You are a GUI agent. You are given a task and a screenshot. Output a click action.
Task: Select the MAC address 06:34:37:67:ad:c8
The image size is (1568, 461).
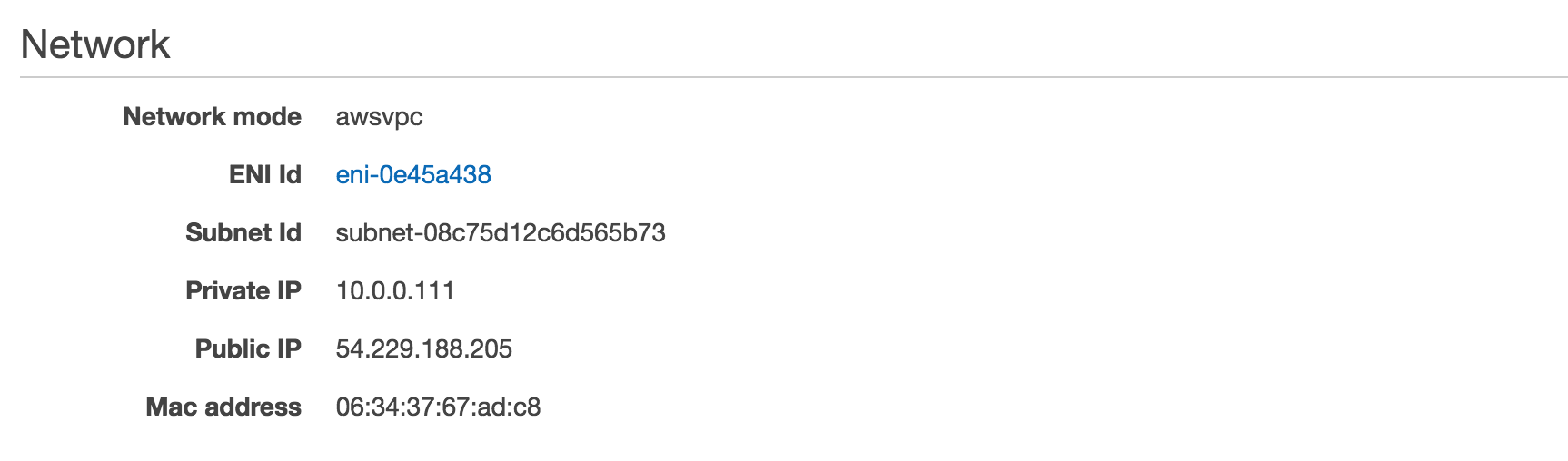click(438, 407)
